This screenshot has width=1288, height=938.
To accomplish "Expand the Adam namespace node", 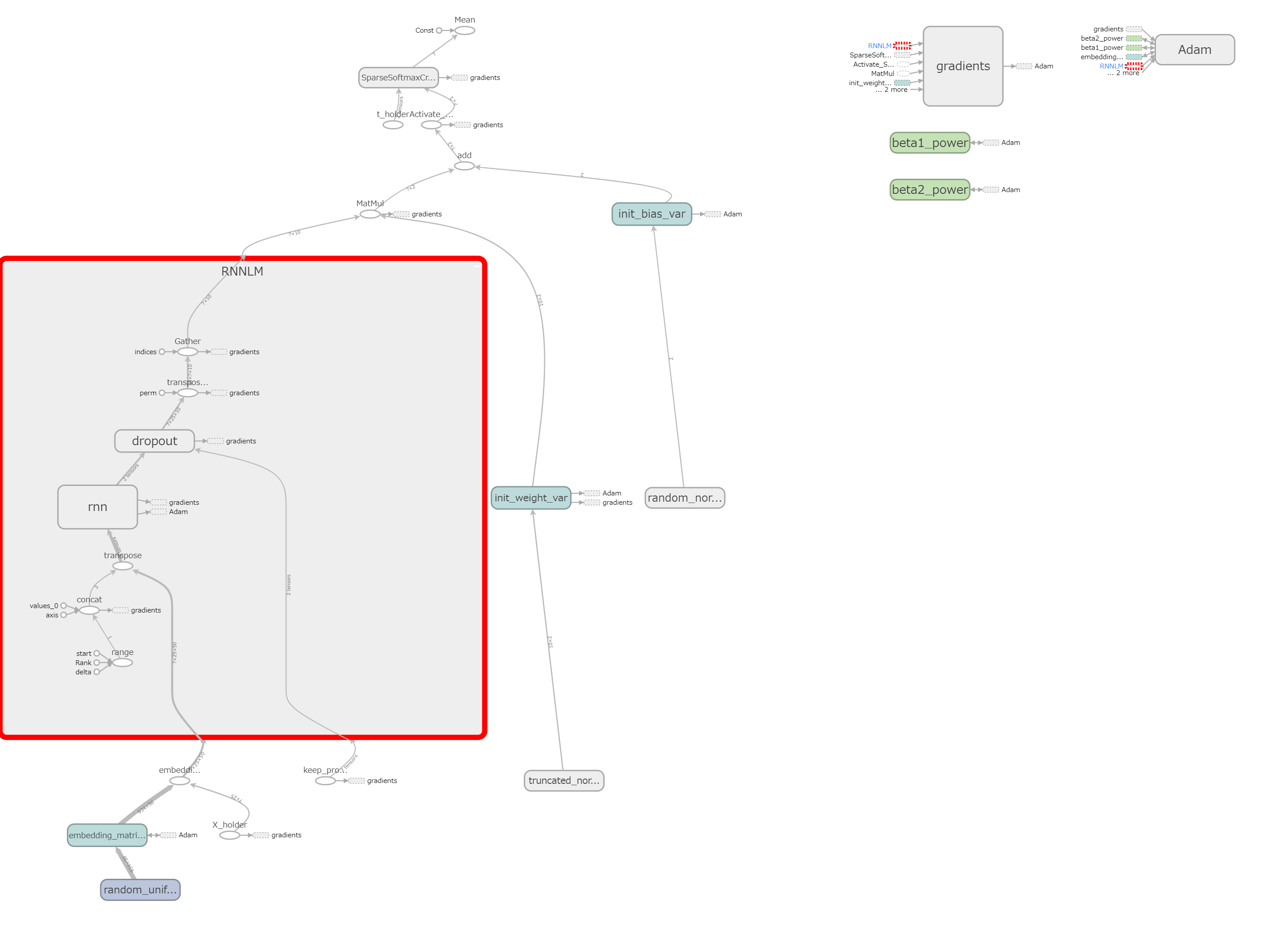I will click(x=1195, y=49).
